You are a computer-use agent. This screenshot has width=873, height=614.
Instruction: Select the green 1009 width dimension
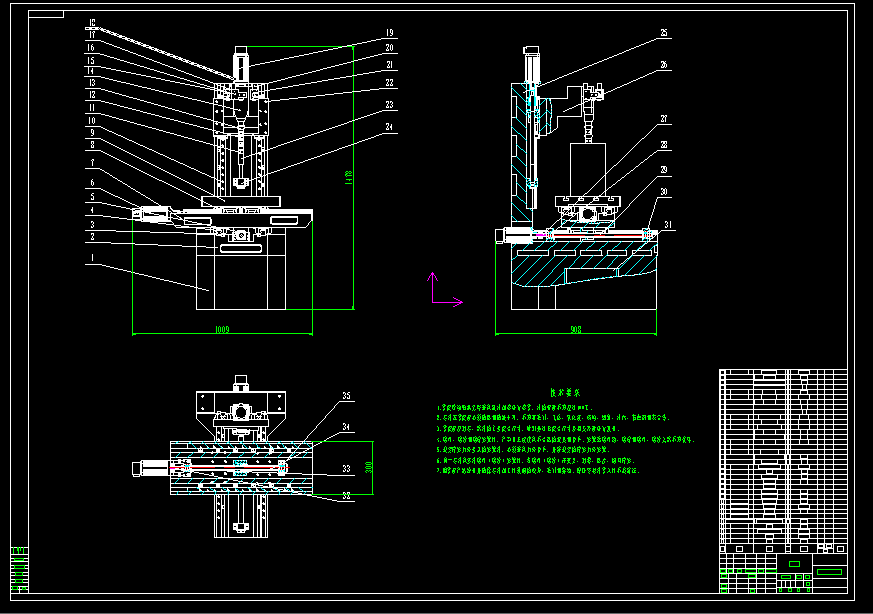click(x=222, y=330)
